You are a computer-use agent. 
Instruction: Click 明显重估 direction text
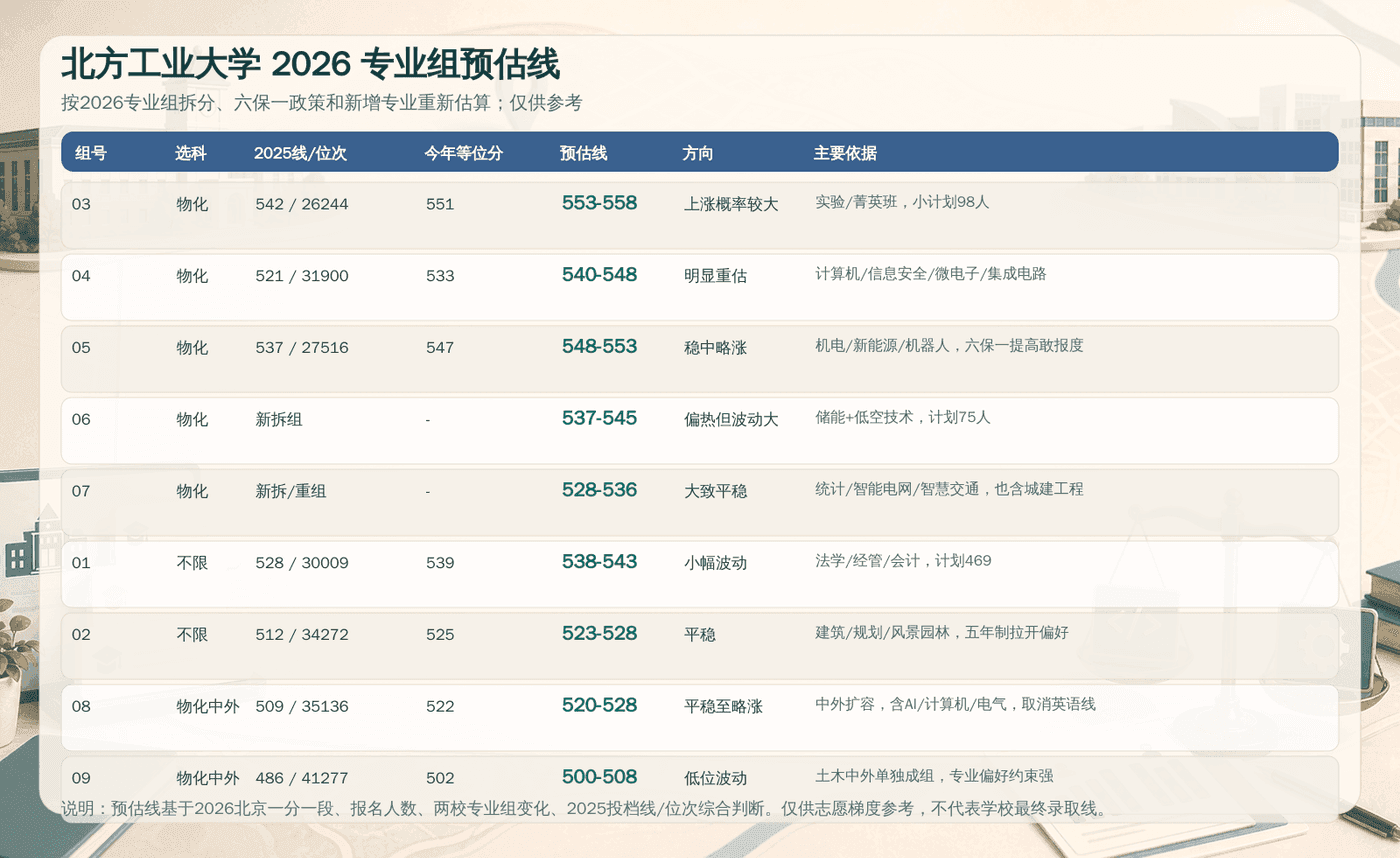click(715, 276)
